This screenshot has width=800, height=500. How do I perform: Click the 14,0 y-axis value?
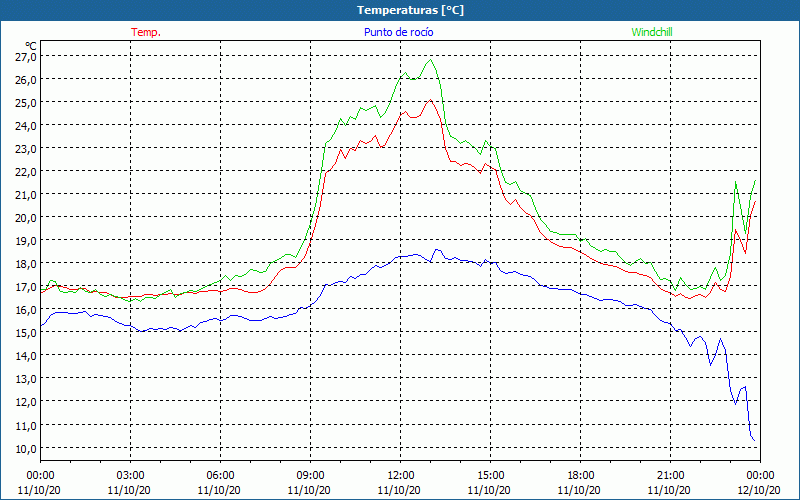point(26,356)
